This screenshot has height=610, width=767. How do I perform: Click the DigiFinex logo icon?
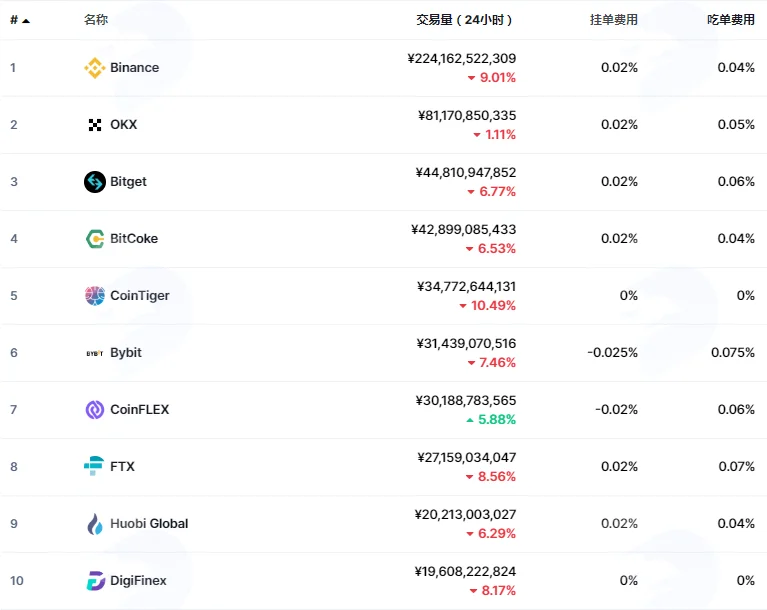[x=95, y=581]
